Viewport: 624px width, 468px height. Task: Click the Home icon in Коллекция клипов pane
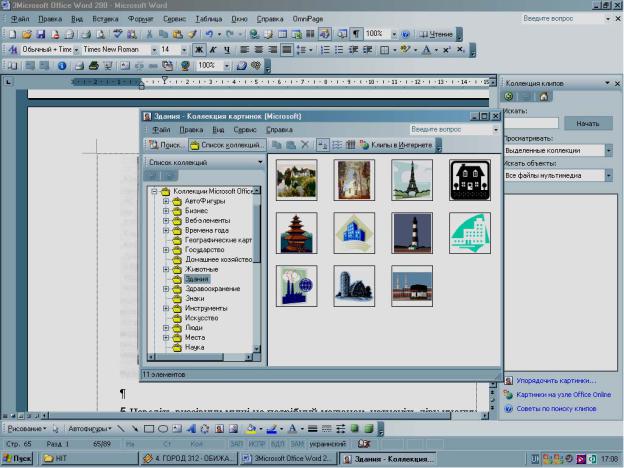coord(543,97)
